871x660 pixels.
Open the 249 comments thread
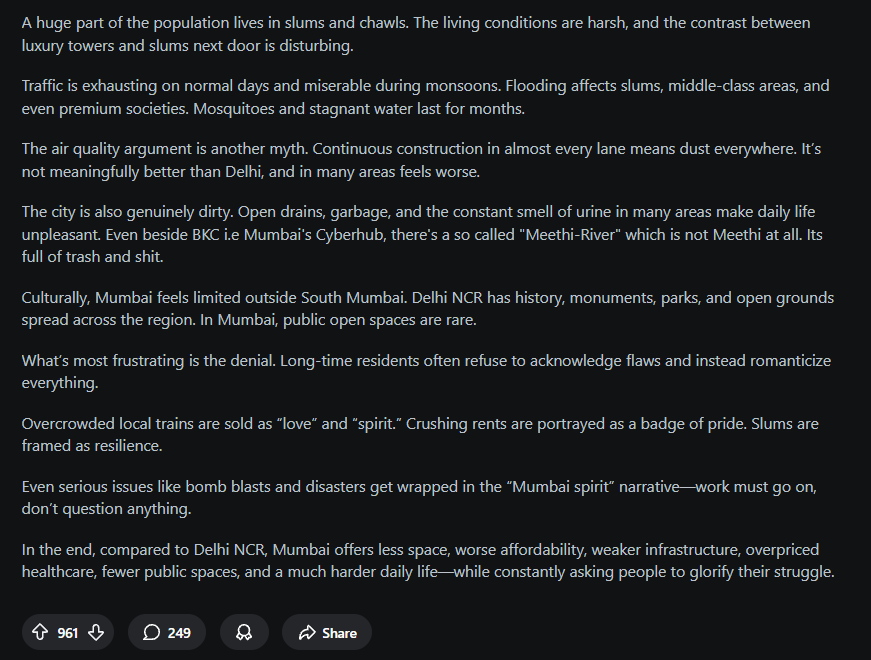coord(166,632)
